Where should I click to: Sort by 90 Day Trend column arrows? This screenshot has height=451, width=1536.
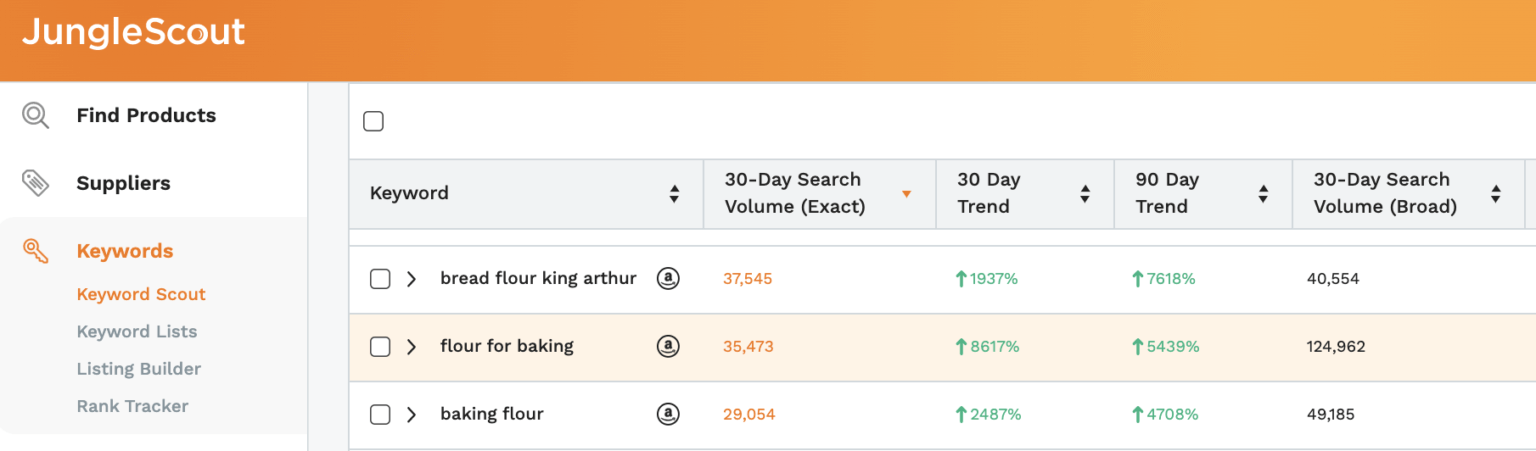point(1263,193)
